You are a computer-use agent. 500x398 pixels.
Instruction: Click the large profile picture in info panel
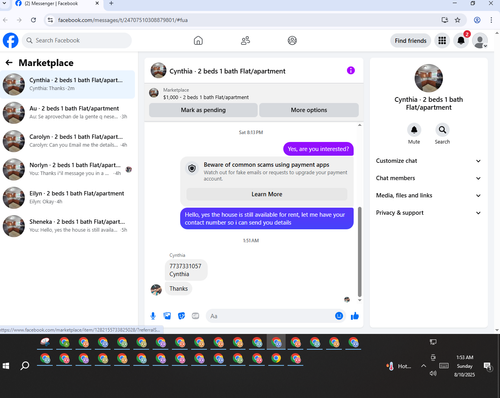tap(429, 78)
